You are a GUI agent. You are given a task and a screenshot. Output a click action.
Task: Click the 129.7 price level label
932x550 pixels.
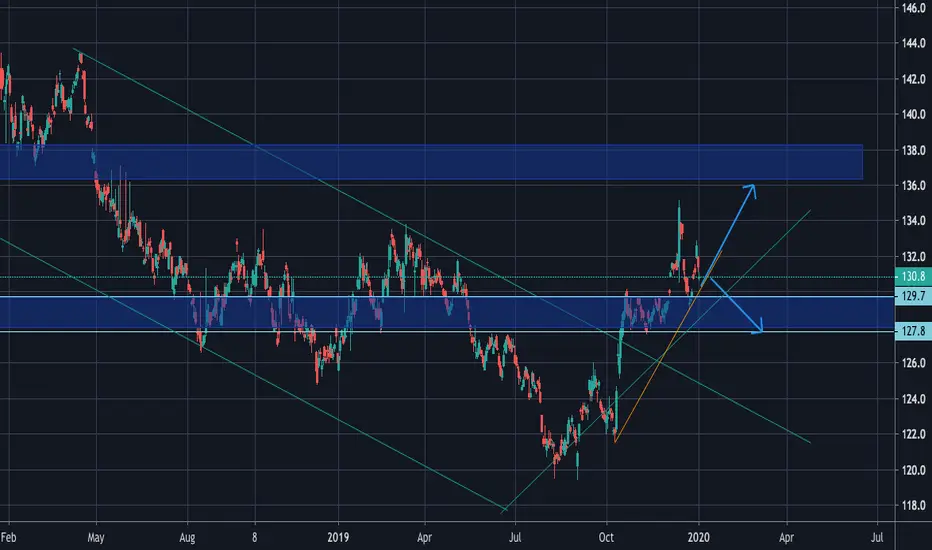click(913, 296)
